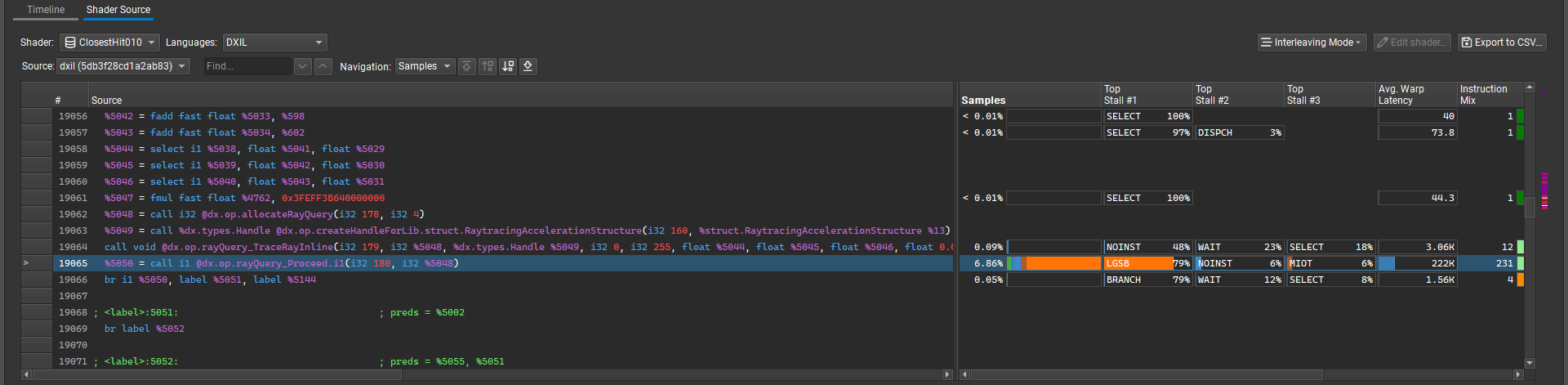The width and height of the screenshot is (1568, 385).
Task: Click the Instruction Mix column header
Action: 1490,95
